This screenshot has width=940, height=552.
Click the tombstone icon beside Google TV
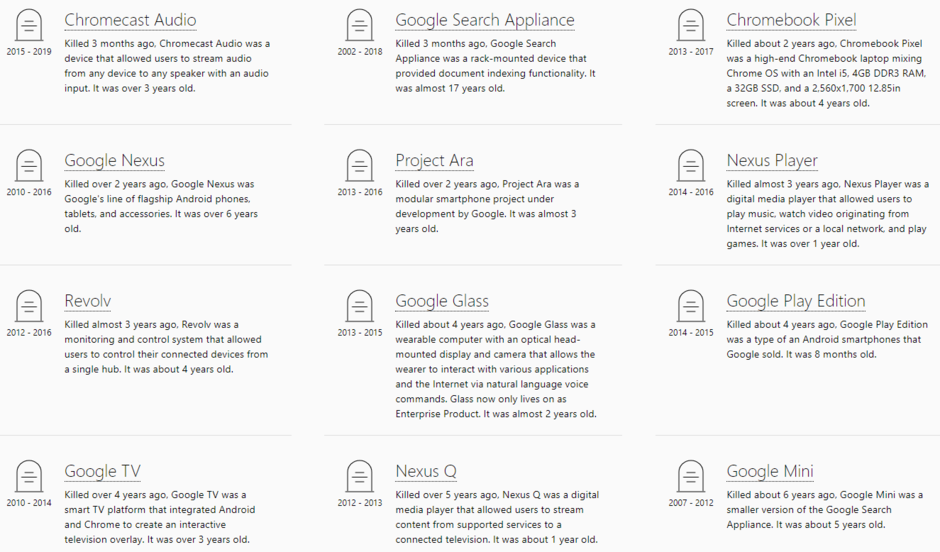click(x=29, y=476)
